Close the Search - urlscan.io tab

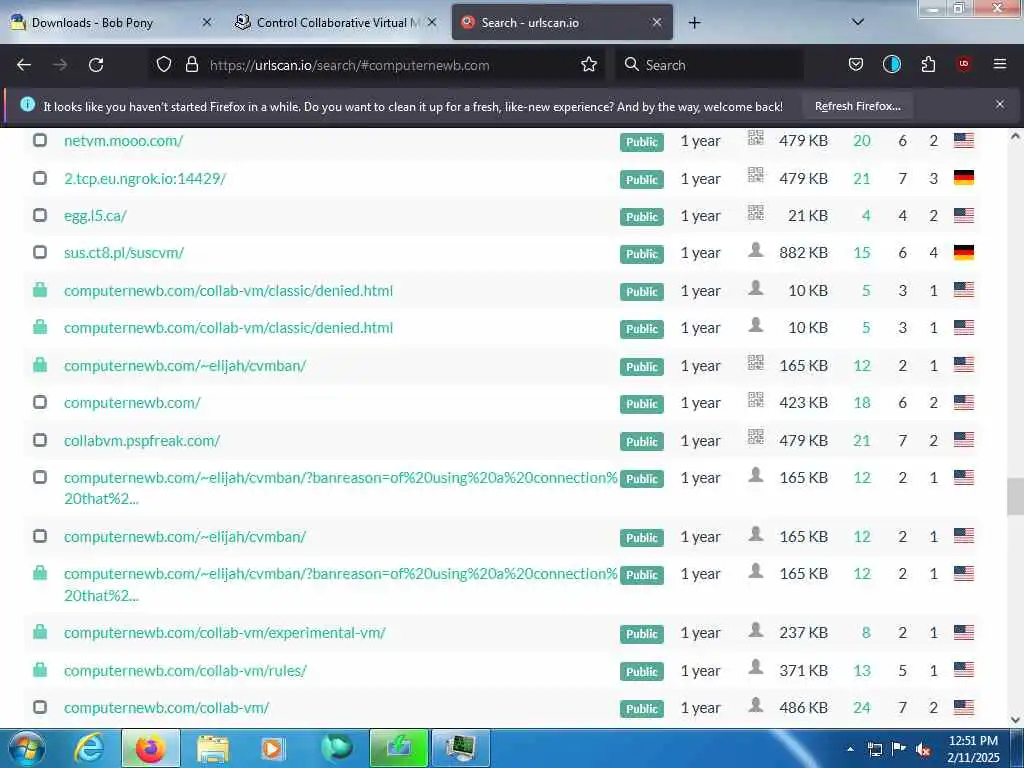click(657, 22)
